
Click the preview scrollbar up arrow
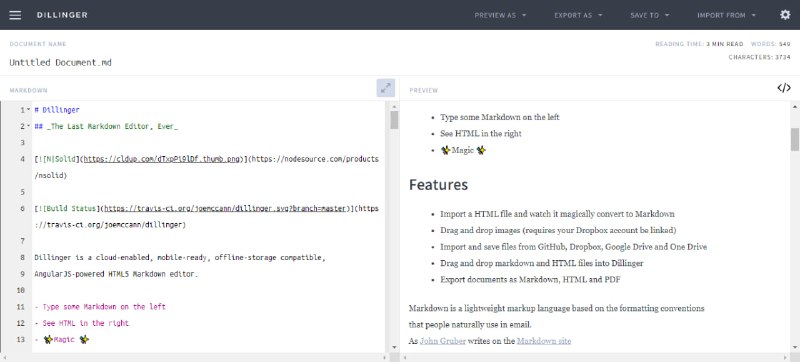coord(795,106)
